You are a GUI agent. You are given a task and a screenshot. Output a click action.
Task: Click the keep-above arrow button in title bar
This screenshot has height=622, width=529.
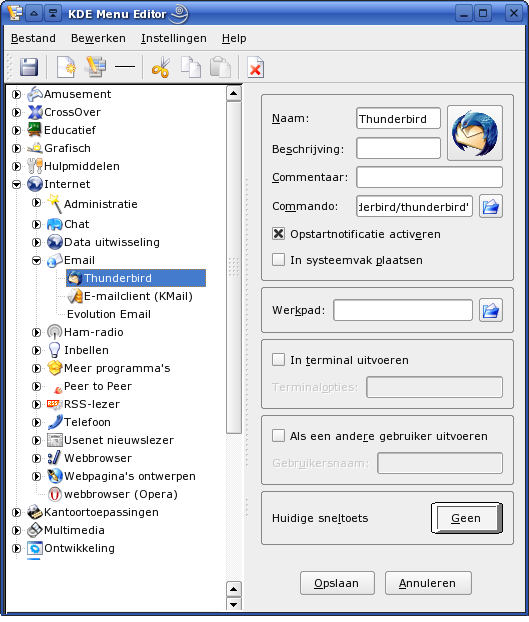click(x=34, y=13)
